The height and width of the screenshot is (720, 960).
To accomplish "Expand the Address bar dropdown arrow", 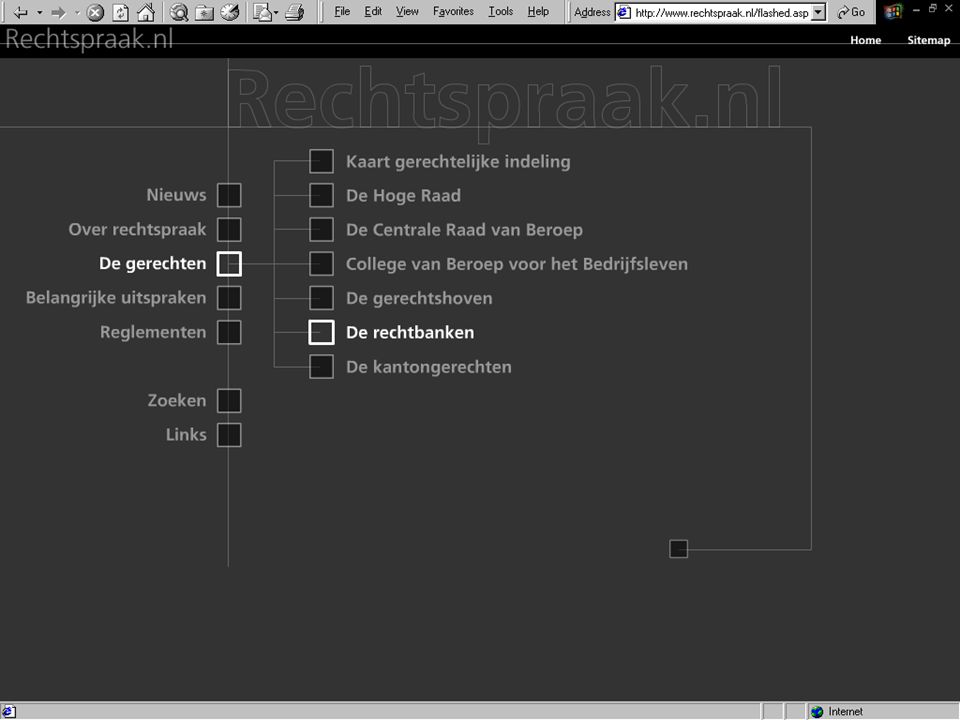I will coord(819,12).
